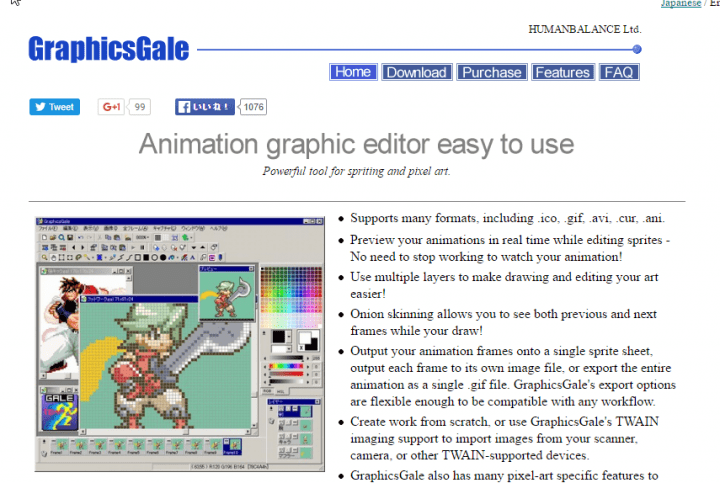The height and width of the screenshot is (483, 720).
Task: Click the bullet 'Output your animation frames onto'
Action: 513,376
